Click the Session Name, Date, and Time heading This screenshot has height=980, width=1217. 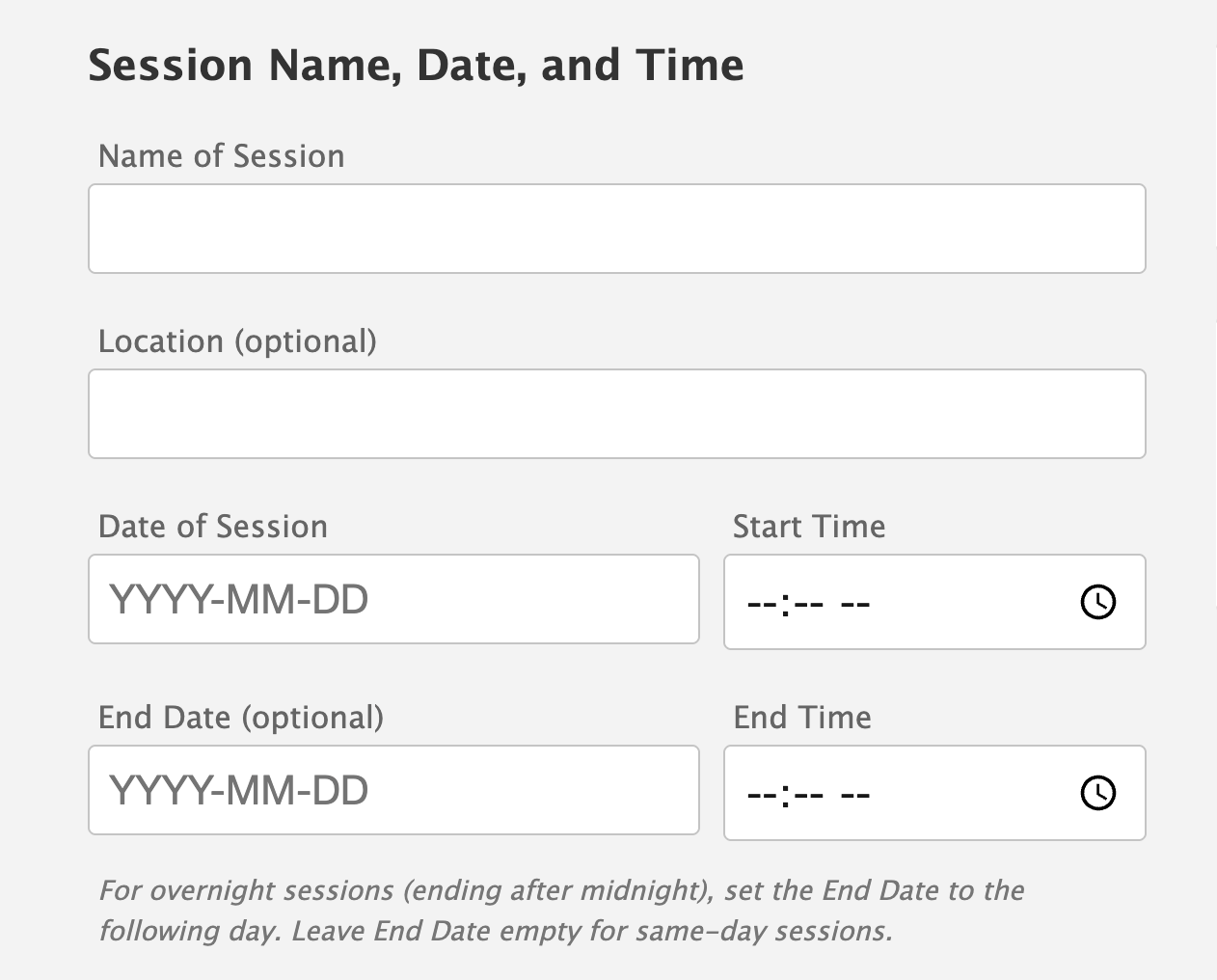(x=416, y=64)
